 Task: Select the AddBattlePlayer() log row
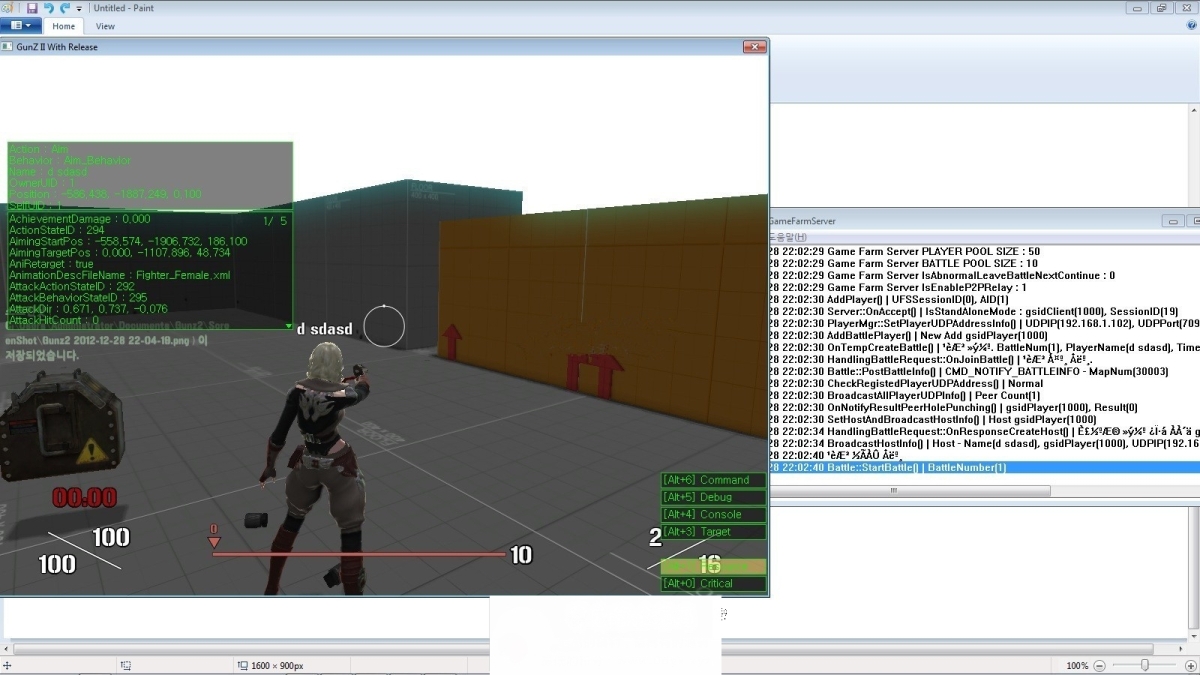point(984,335)
